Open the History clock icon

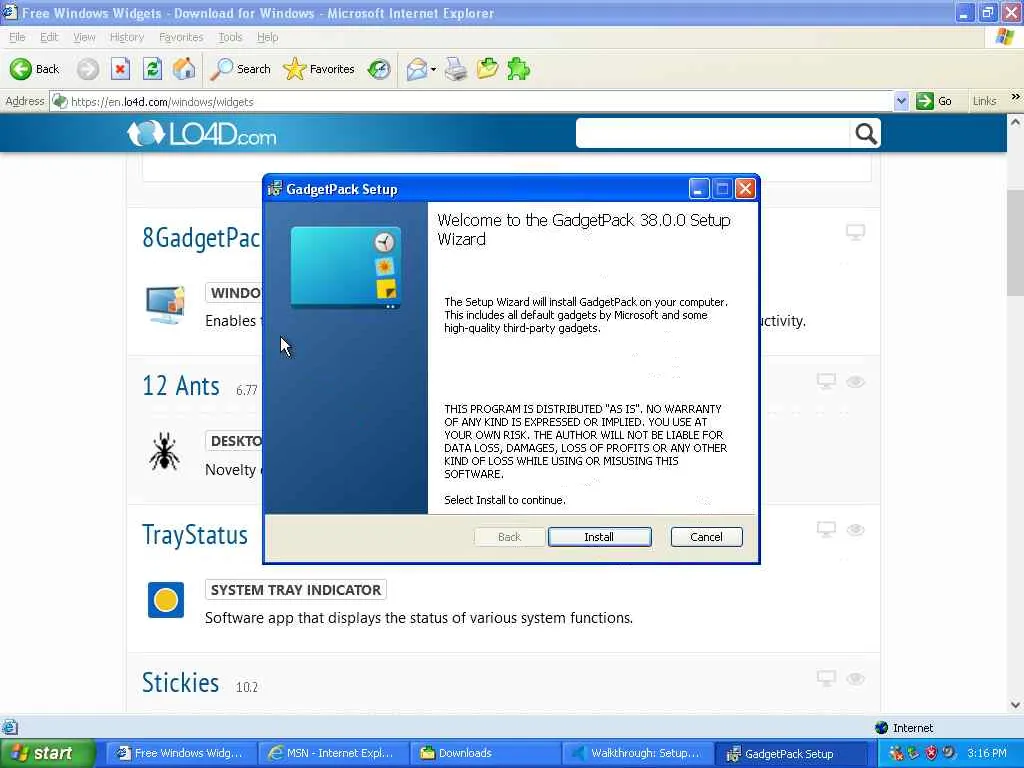(x=379, y=69)
